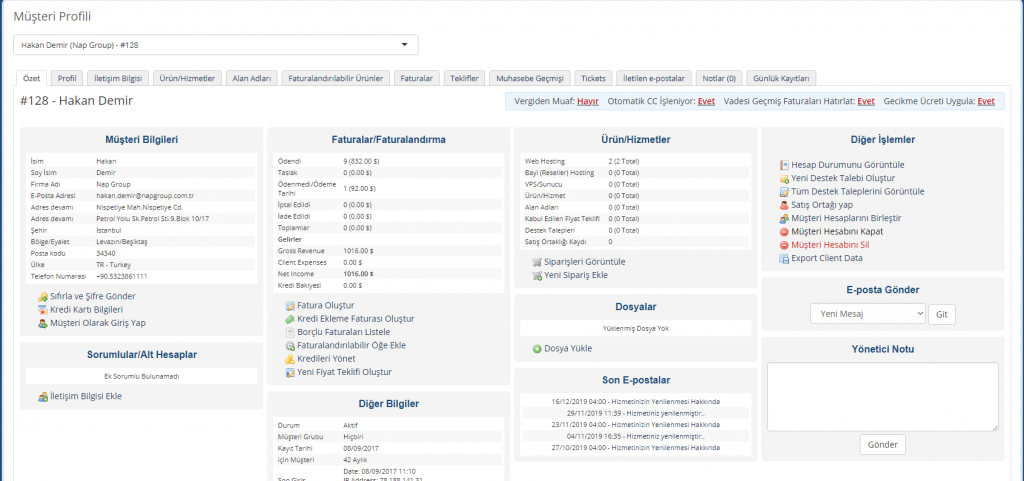The width and height of the screenshot is (1024, 481).
Task: Open the Muhasebe Geçmişi tab
Action: click(x=530, y=78)
